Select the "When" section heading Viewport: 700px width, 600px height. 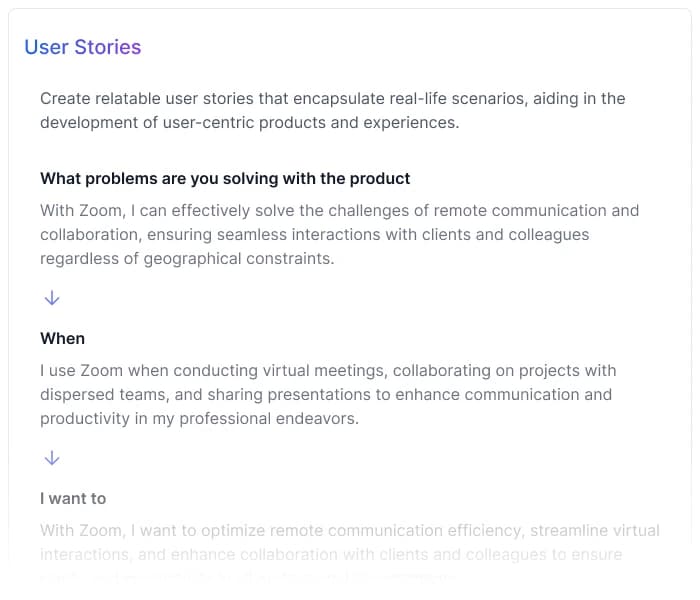point(62,339)
